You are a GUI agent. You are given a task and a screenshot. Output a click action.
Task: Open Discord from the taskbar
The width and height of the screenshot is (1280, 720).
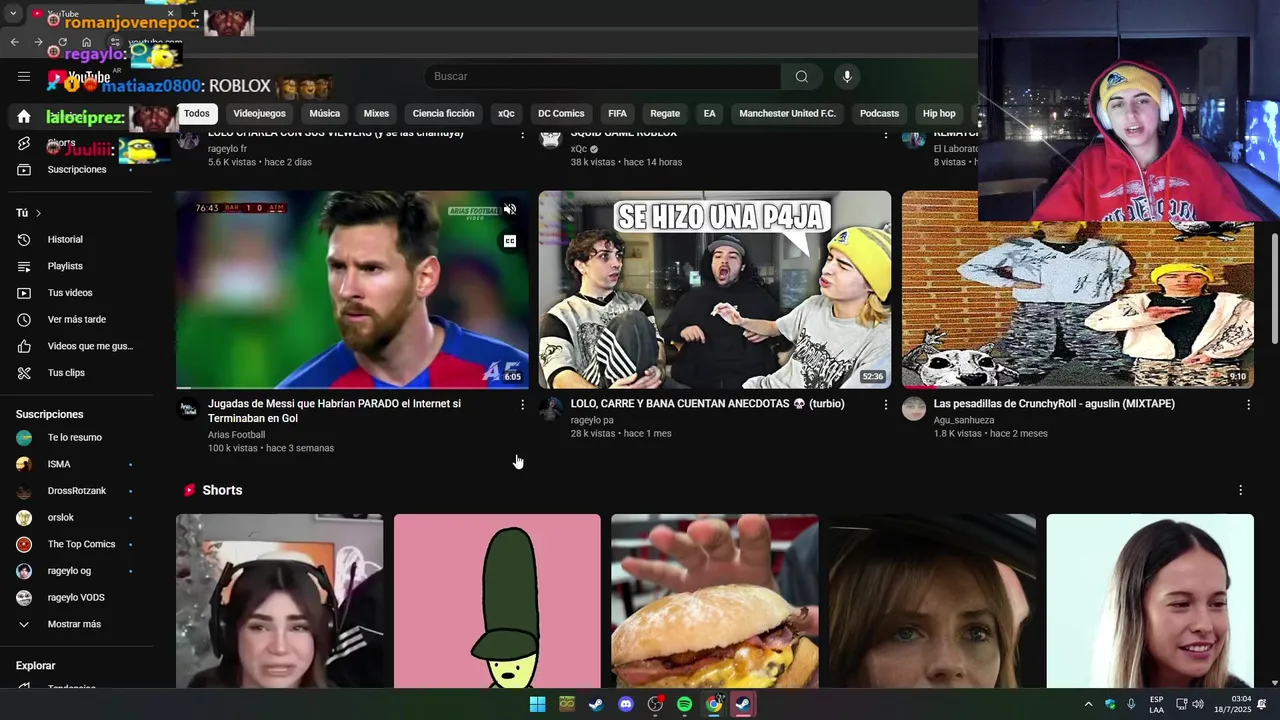(626, 704)
